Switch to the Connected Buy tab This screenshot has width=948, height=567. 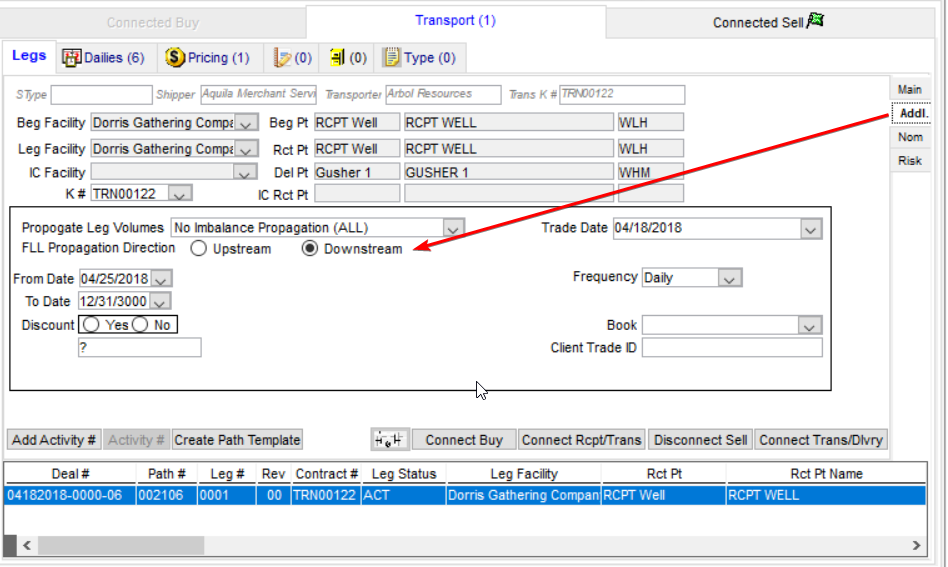(x=152, y=22)
